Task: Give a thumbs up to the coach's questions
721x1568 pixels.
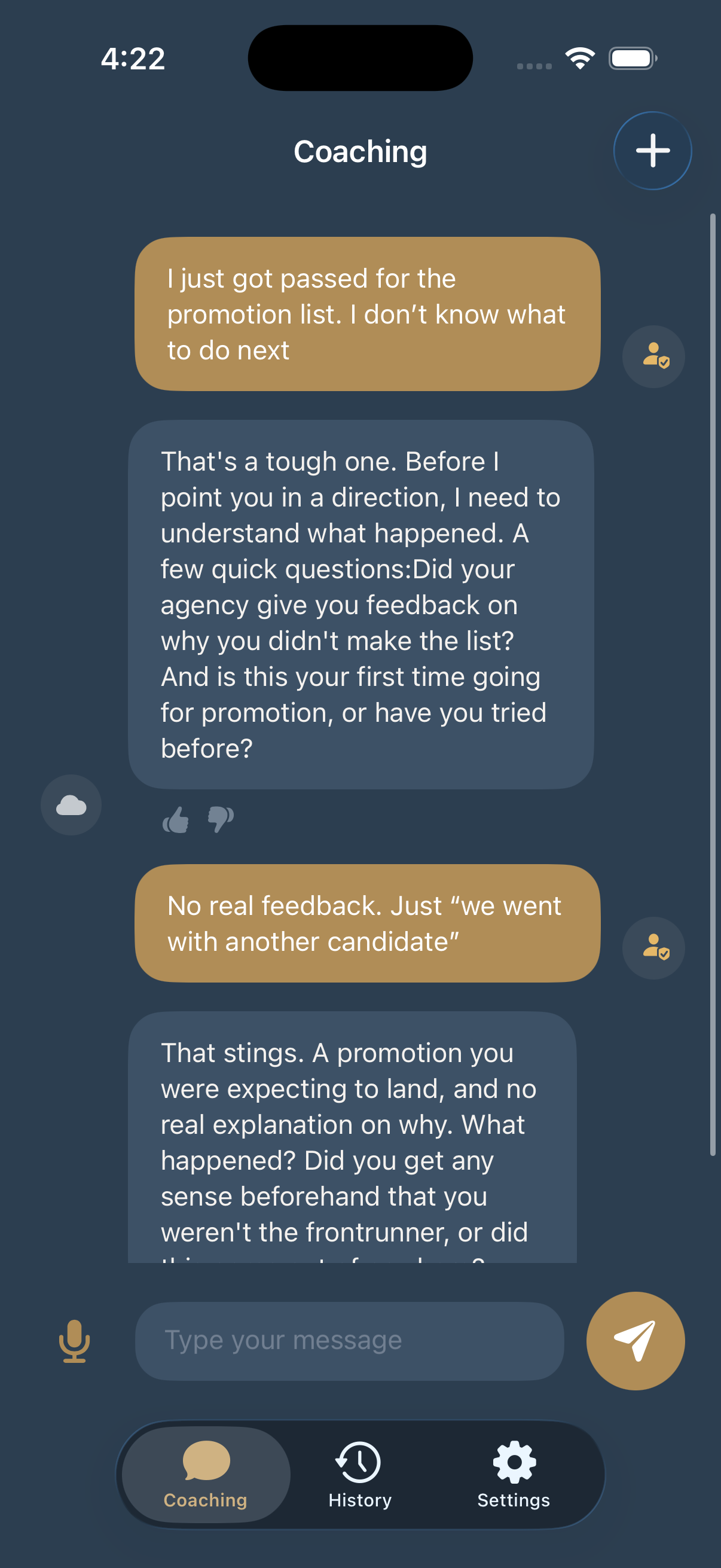Action: [x=176, y=820]
